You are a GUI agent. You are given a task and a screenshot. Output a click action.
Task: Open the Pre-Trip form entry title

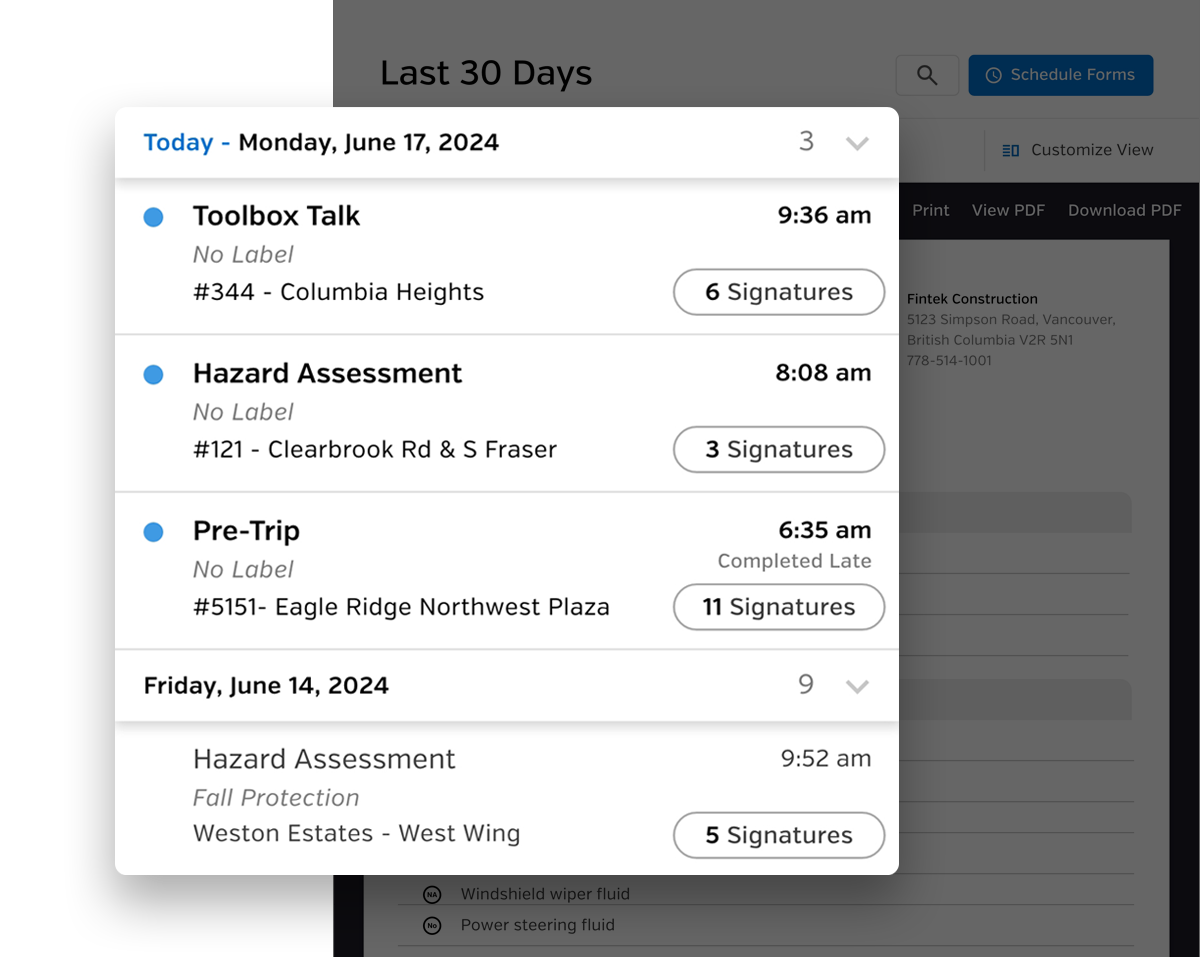point(246,531)
